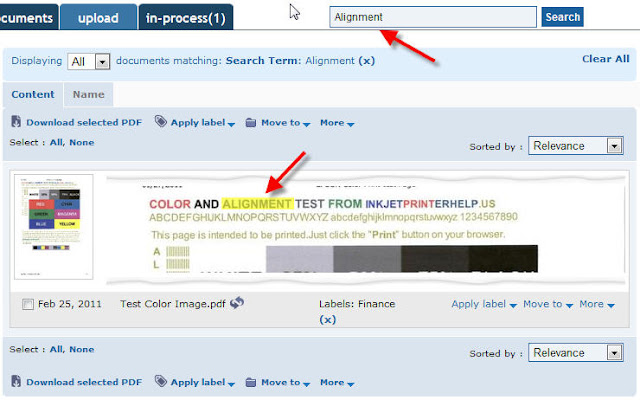Open the in-process(1) tab
Screen dimensions: 640x400
[x=186, y=18]
